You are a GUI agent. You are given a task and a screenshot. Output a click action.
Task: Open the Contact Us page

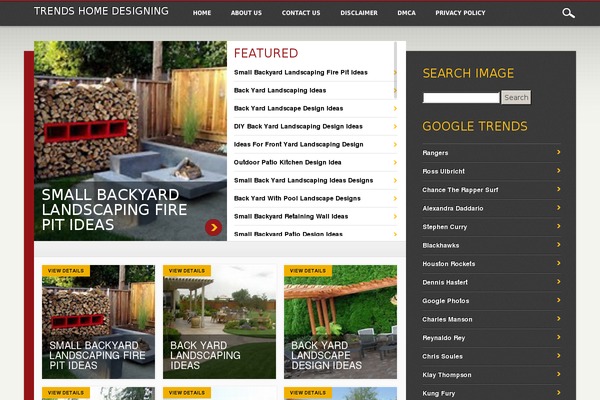pos(301,13)
